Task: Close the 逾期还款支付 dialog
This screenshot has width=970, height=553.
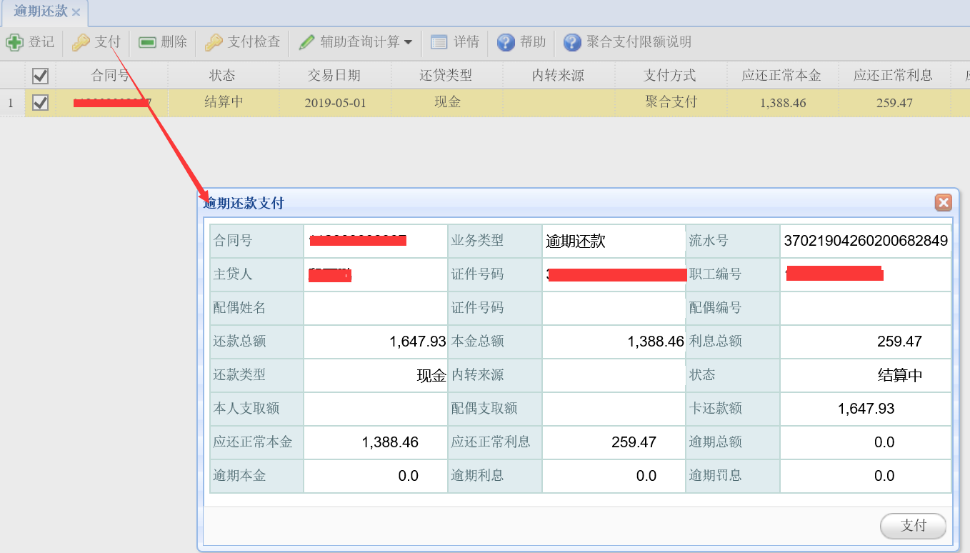Action: tap(943, 202)
